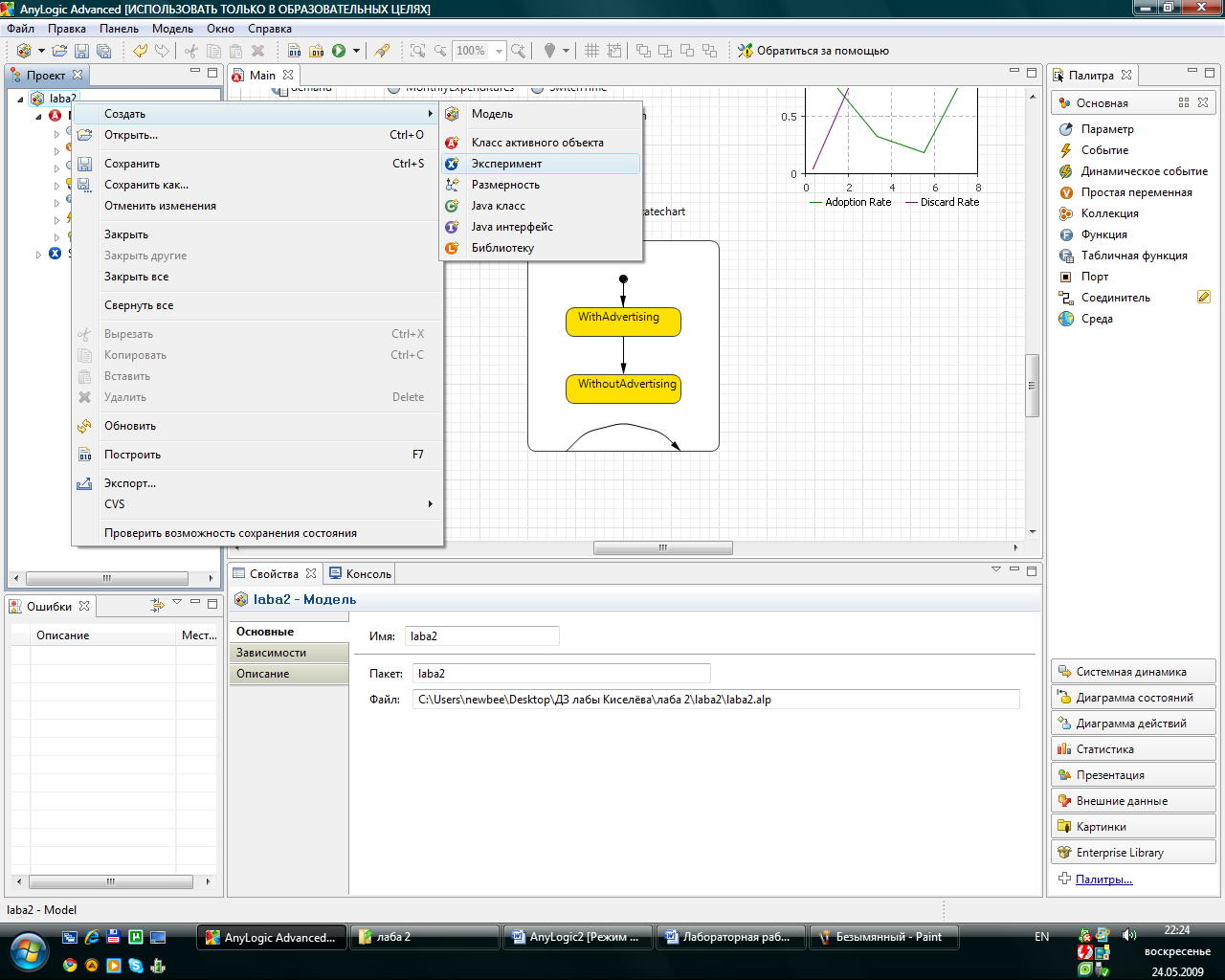Image resolution: width=1225 pixels, height=980 pixels.
Task: Click the Пакет field containing laba2
Action: point(562,674)
